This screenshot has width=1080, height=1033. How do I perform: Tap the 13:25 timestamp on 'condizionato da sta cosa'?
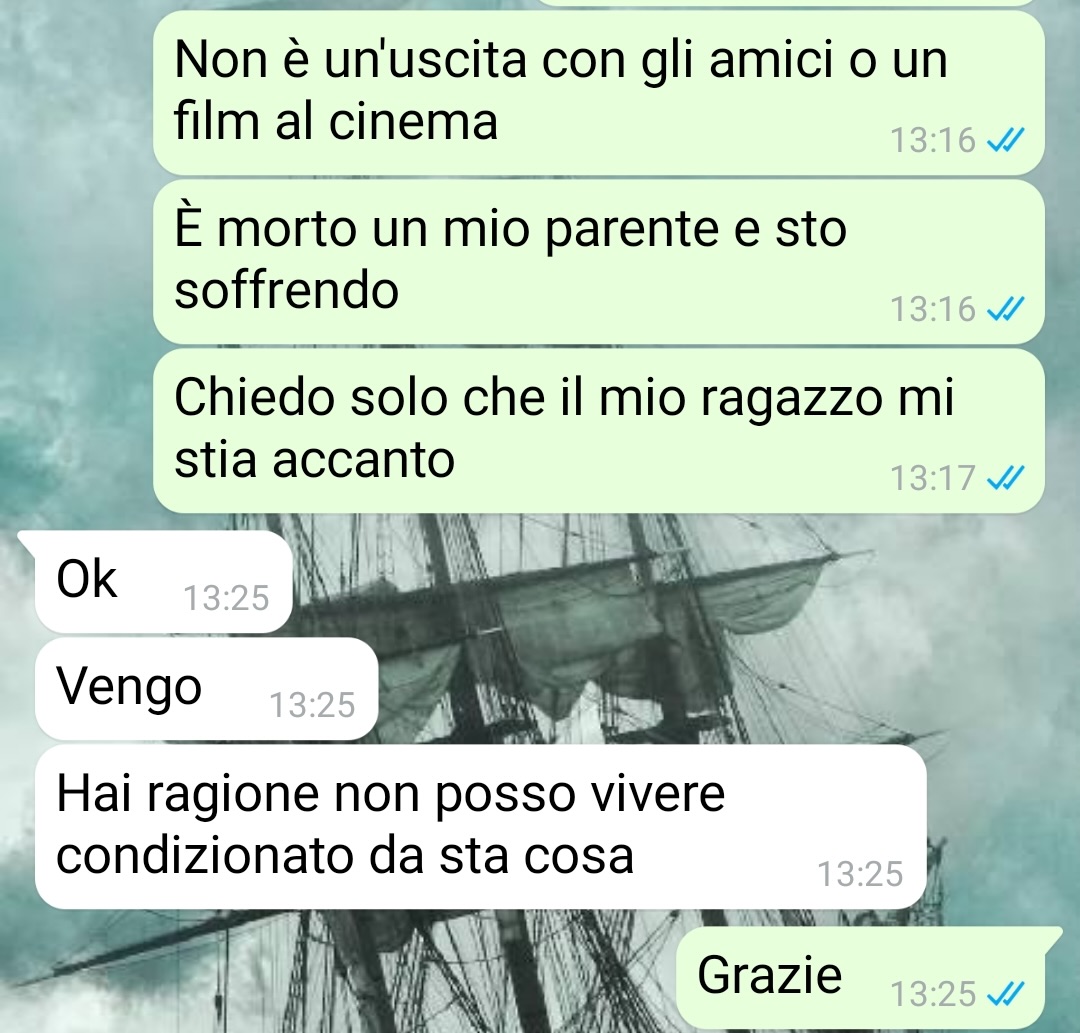860,875
